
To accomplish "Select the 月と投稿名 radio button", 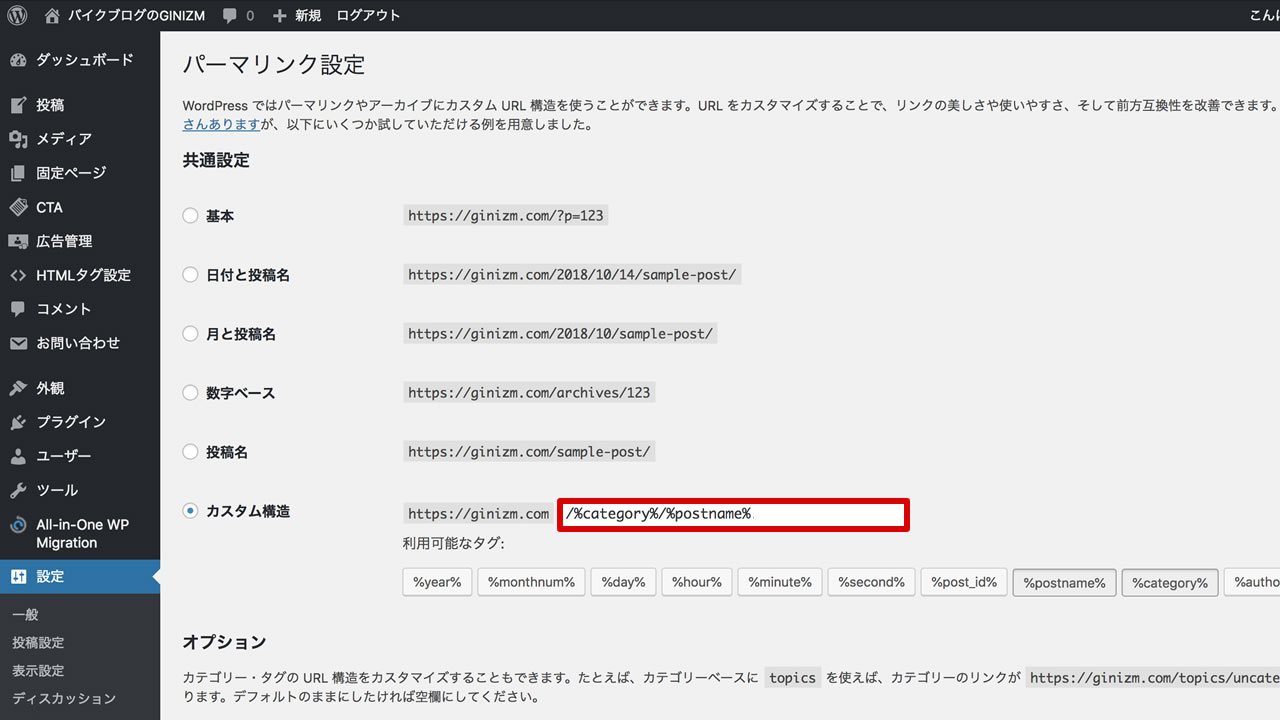I will (190, 334).
